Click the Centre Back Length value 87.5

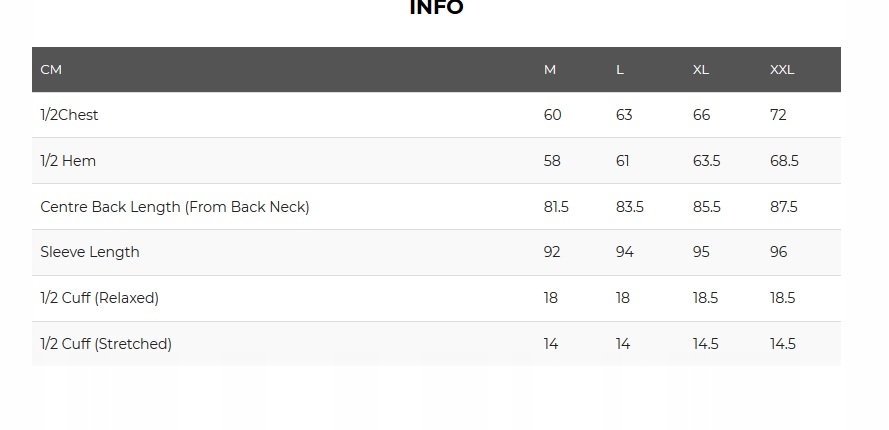click(x=784, y=207)
